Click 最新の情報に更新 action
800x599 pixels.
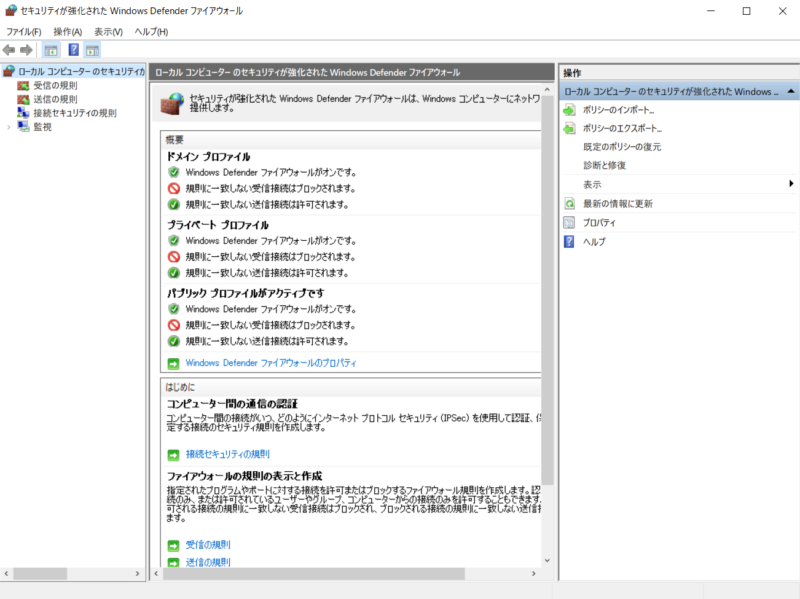(618, 204)
